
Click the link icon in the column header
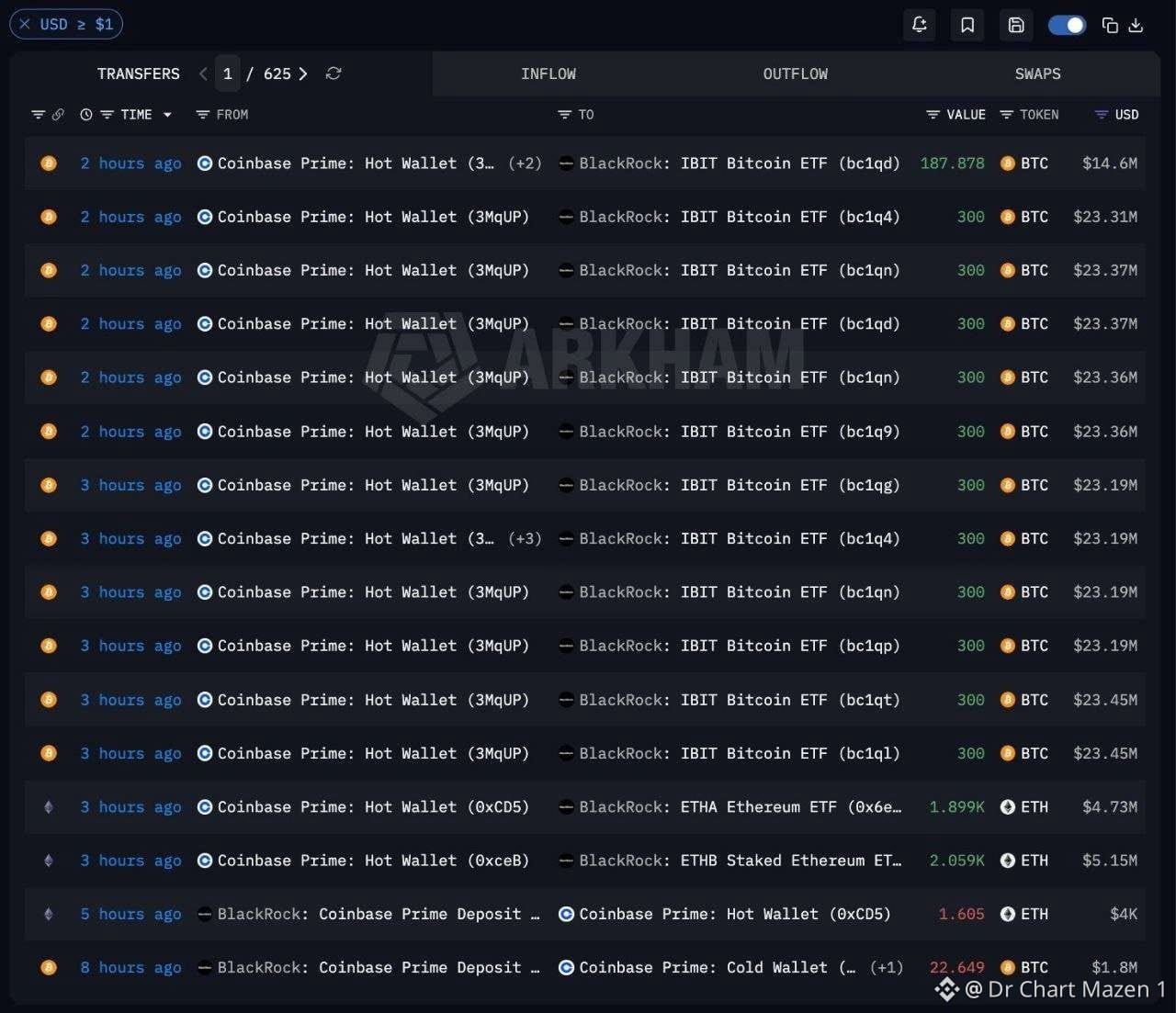tap(58, 115)
